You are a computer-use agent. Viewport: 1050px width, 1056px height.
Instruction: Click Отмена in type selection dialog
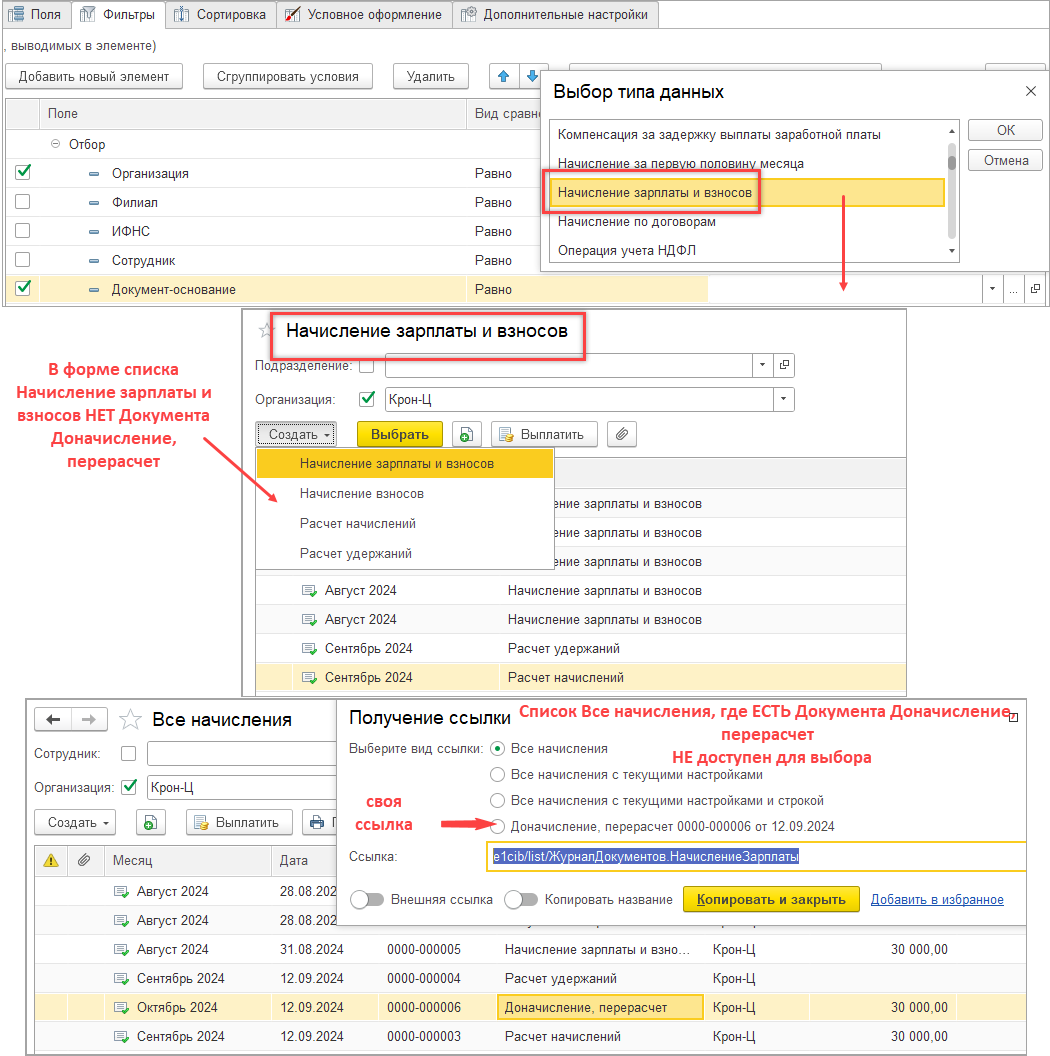1006,160
